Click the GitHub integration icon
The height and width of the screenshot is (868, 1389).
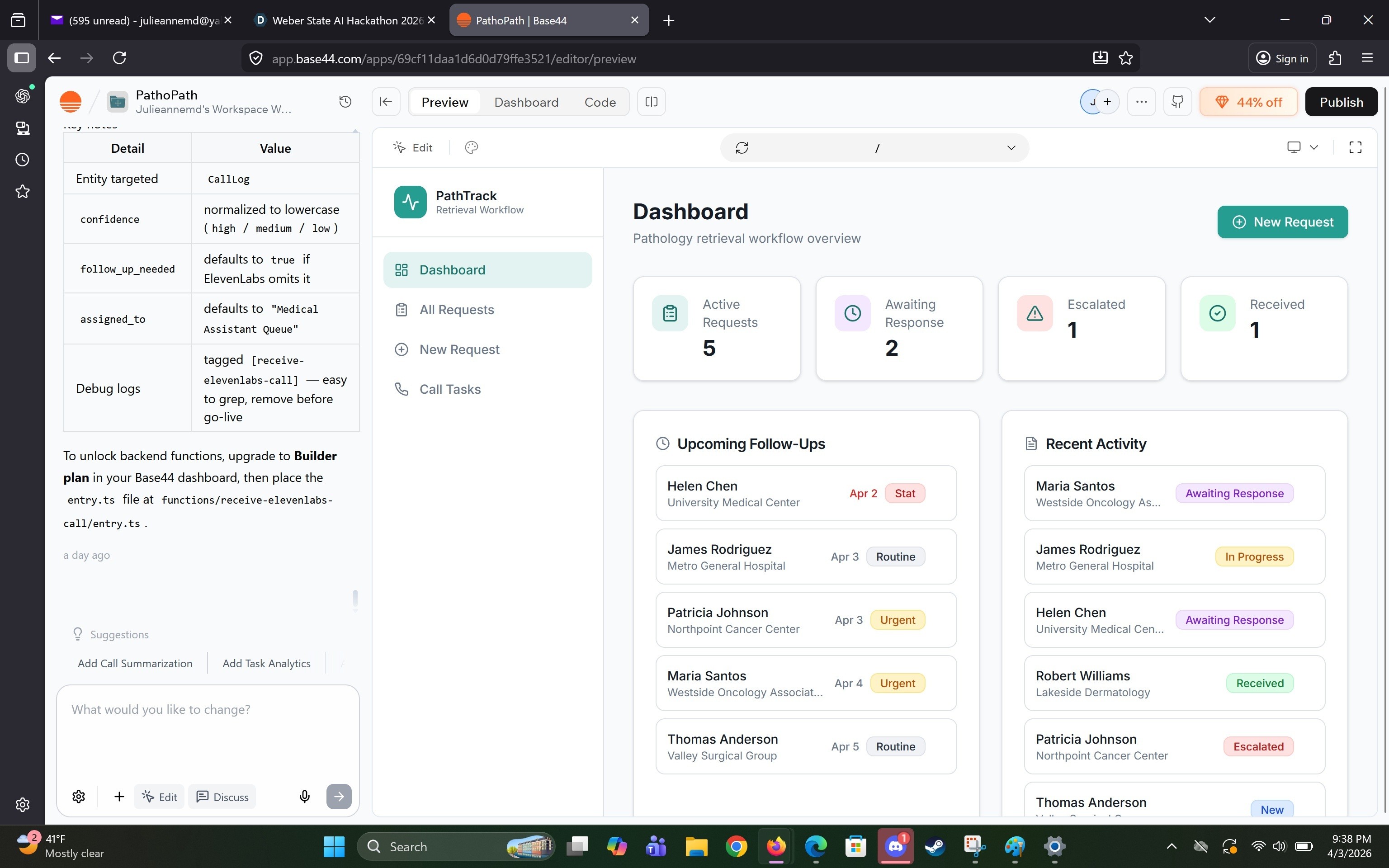[1177, 102]
